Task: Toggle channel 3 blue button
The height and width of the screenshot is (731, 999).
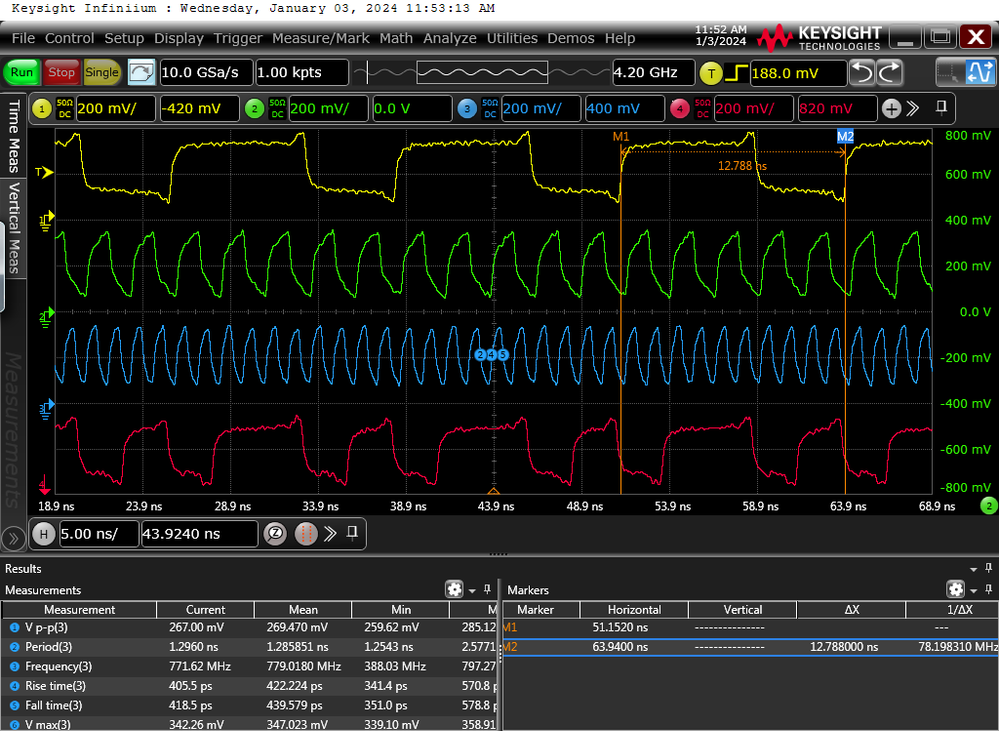Action: tap(467, 109)
